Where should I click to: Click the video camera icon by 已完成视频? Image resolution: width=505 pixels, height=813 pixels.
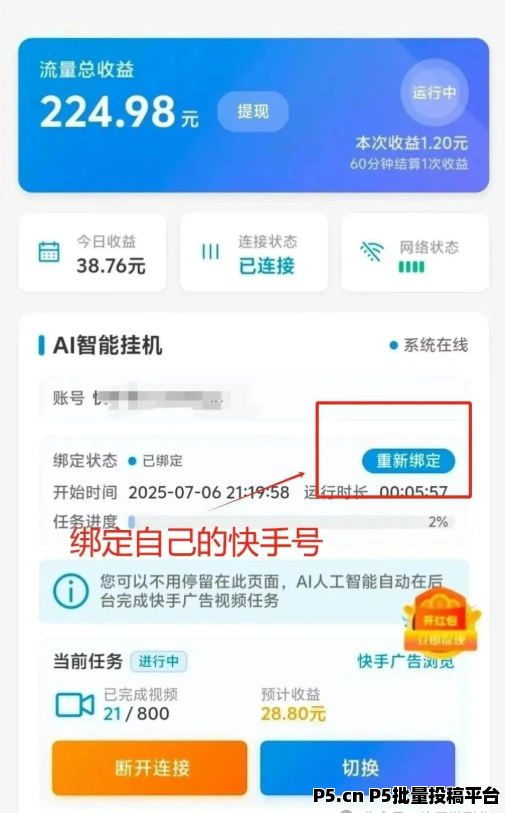75,705
